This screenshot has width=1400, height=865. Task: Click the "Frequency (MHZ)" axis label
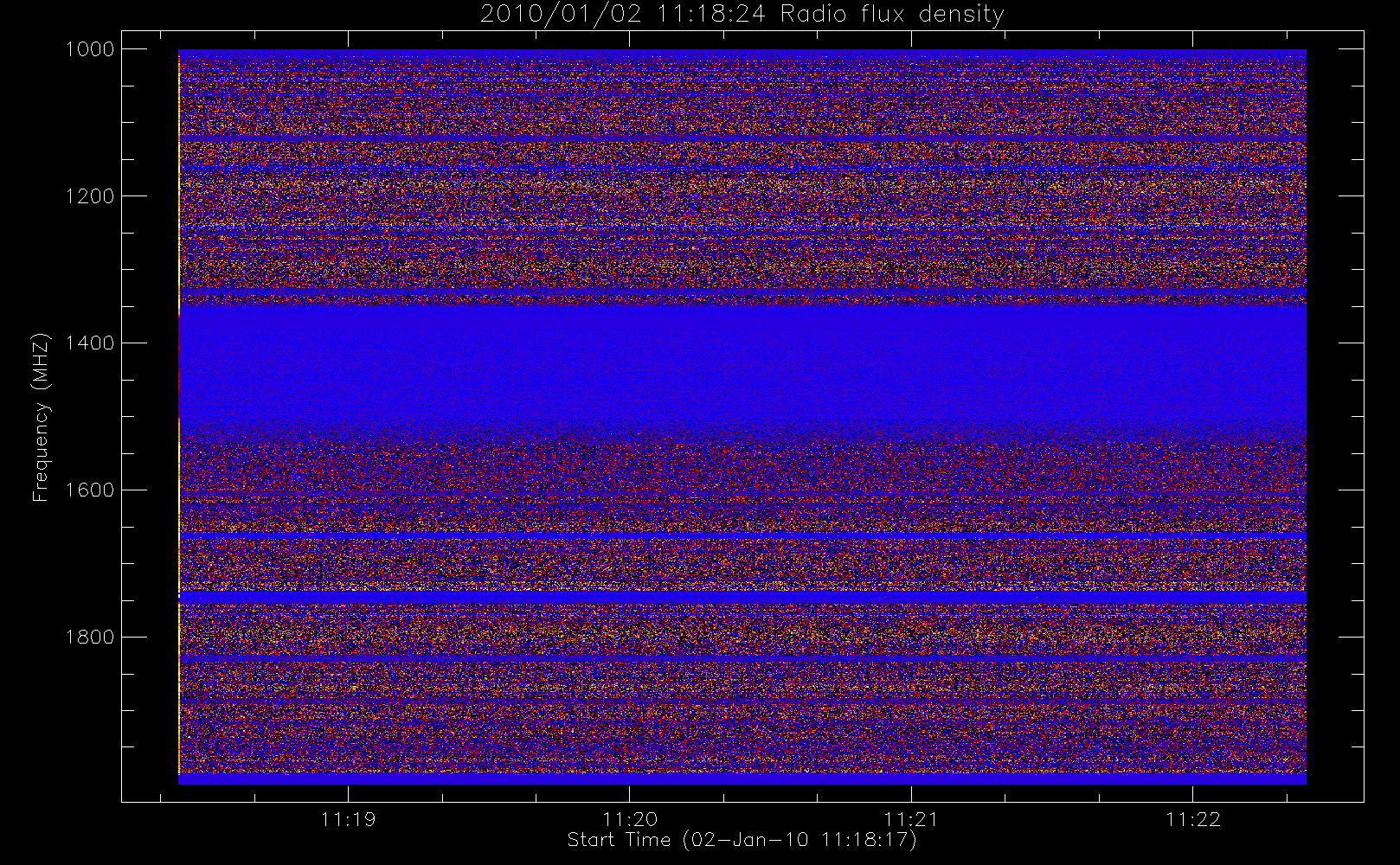[x=40, y=417]
